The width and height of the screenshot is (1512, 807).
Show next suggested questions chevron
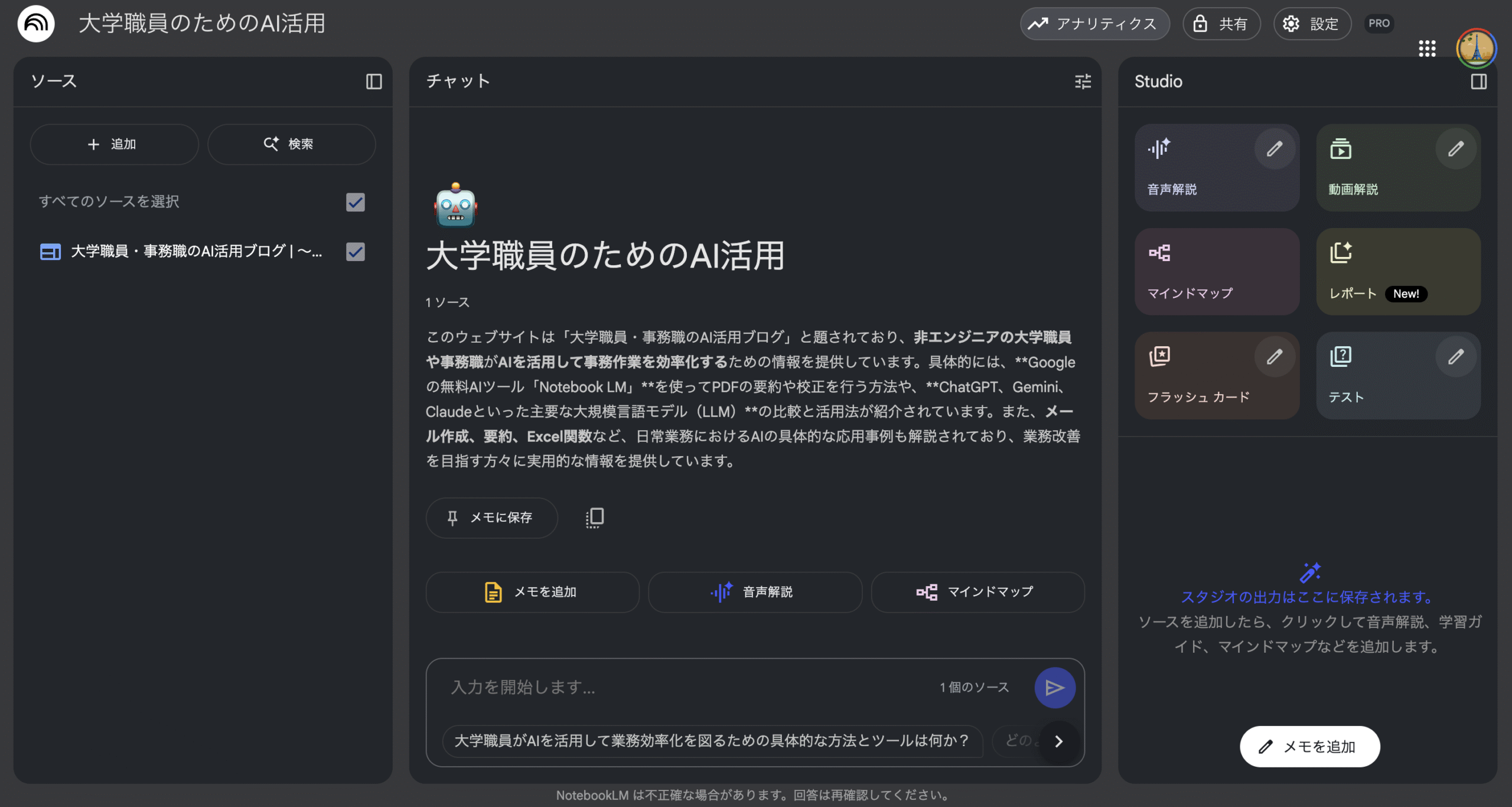1059,741
